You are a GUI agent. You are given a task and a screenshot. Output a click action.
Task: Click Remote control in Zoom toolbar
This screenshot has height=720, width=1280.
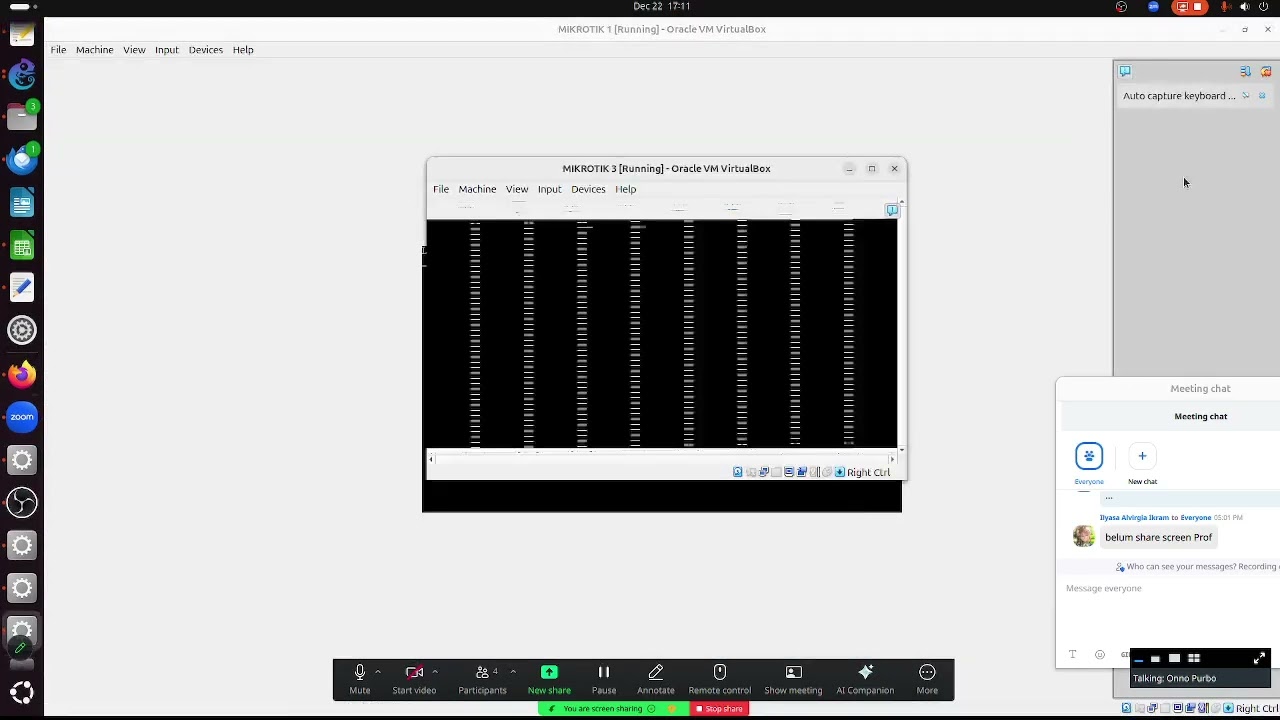tap(719, 679)
